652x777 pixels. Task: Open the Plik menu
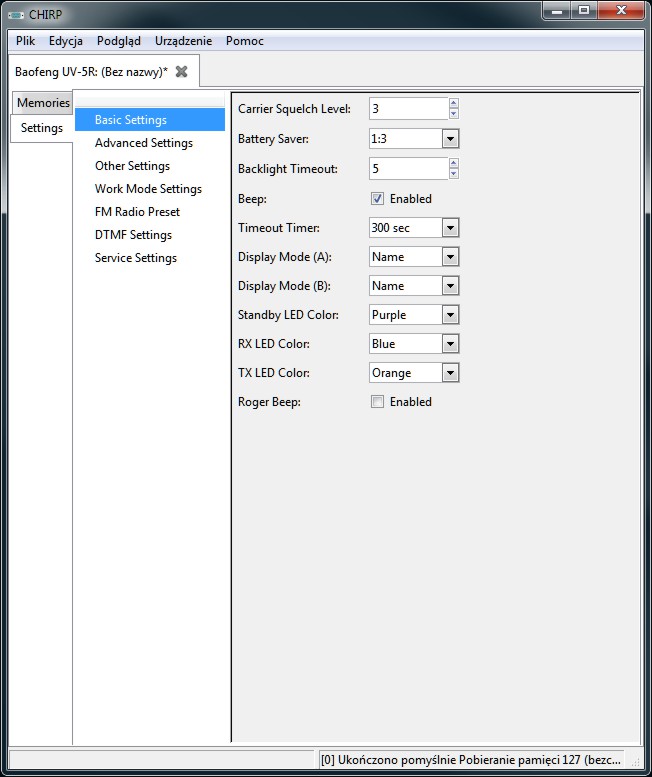[x=25, y=41]
